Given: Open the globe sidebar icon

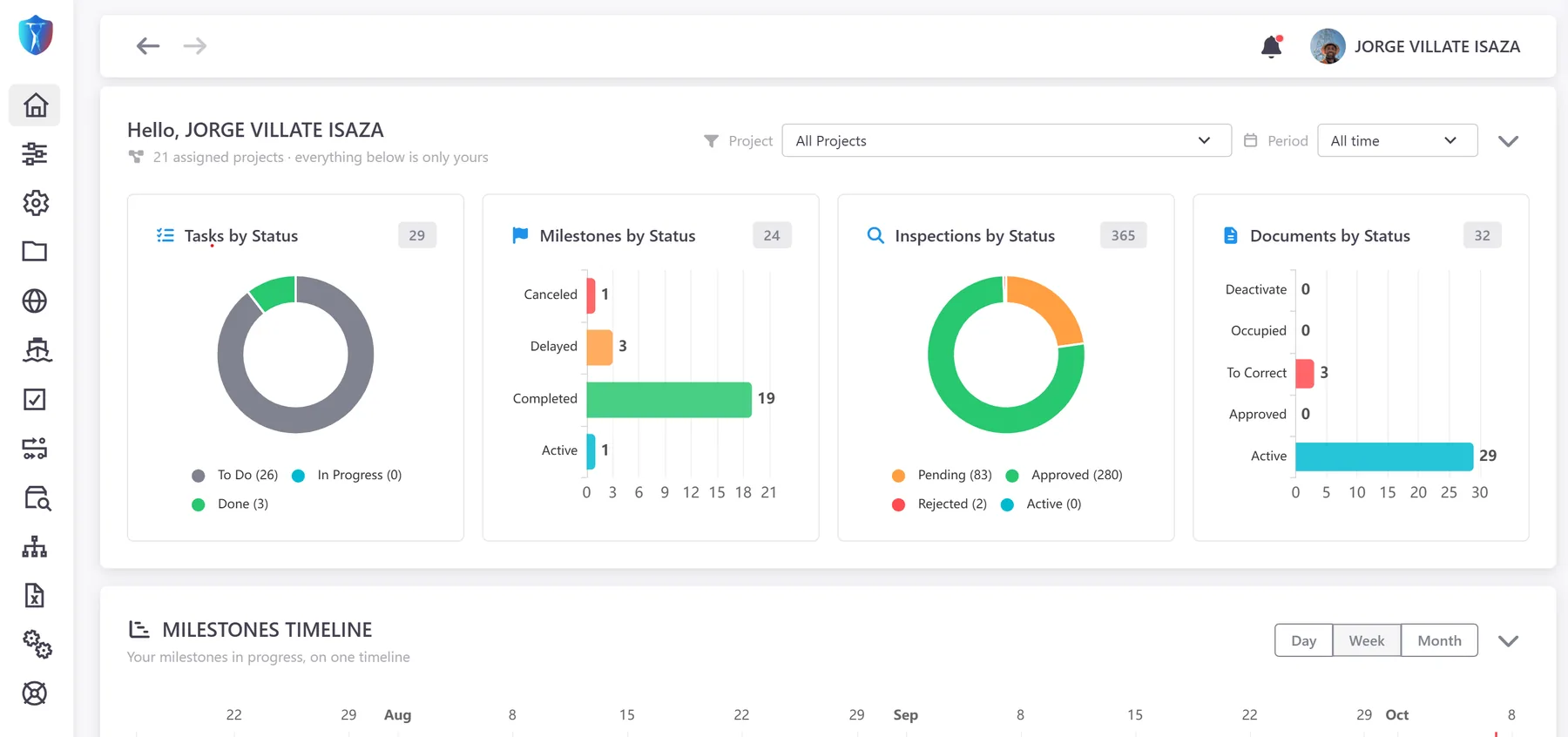Looking at the screenshot, I should pyautogui.click(x=35, y=301).
